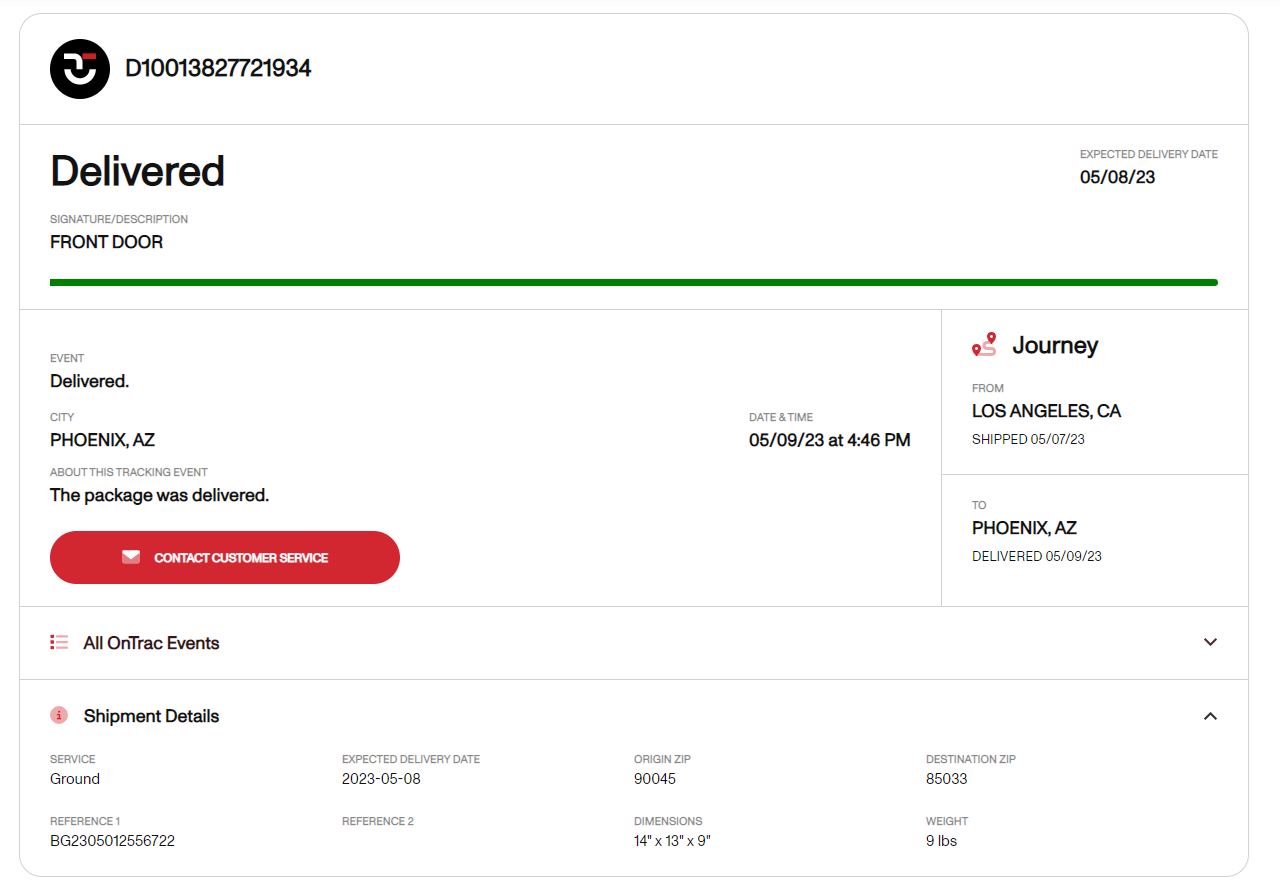Viewport: 1280px width, 887px height.
Task: Click the event city PHOENIX, AZ
Action: (102, 440)
